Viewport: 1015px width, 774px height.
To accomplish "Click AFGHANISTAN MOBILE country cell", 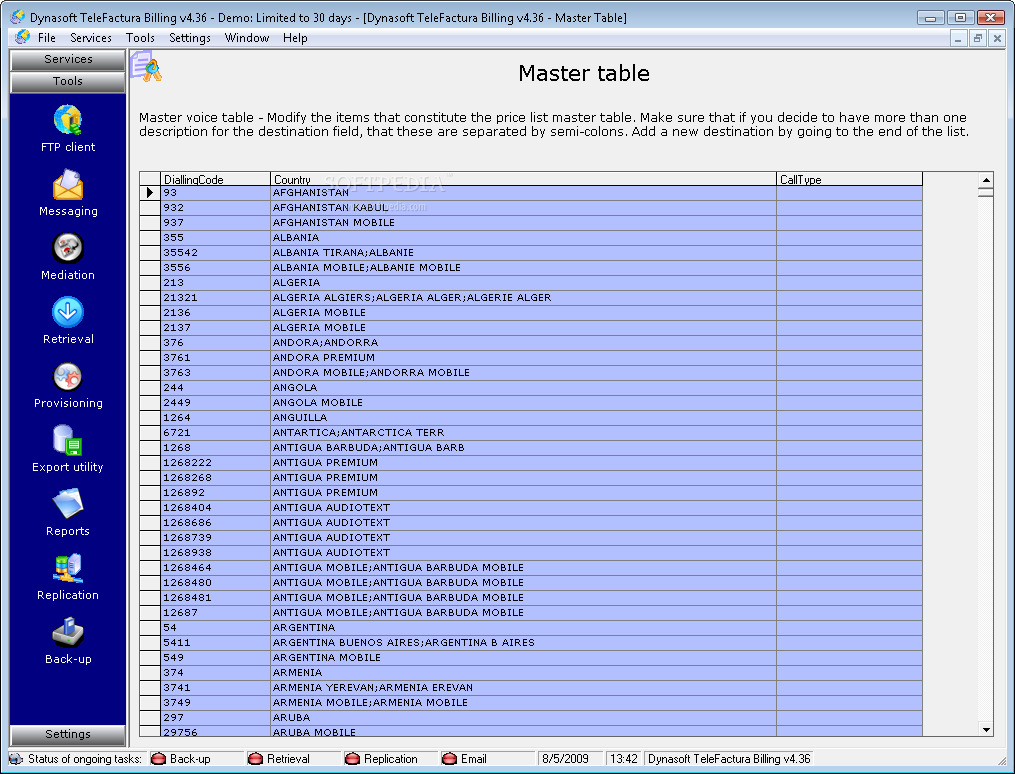I will click(x=523, y=223).
